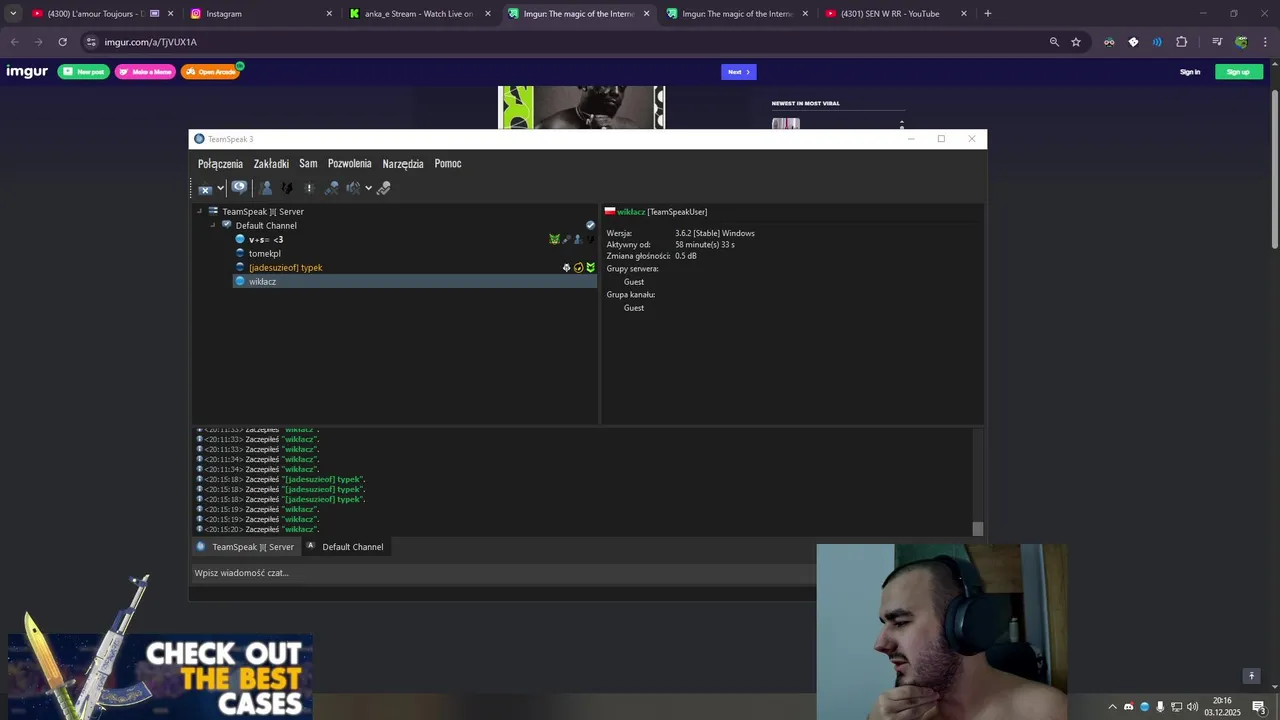1280x720 pixels.
Task: Click the chat message input field
Action: click(x=503, y=573)
